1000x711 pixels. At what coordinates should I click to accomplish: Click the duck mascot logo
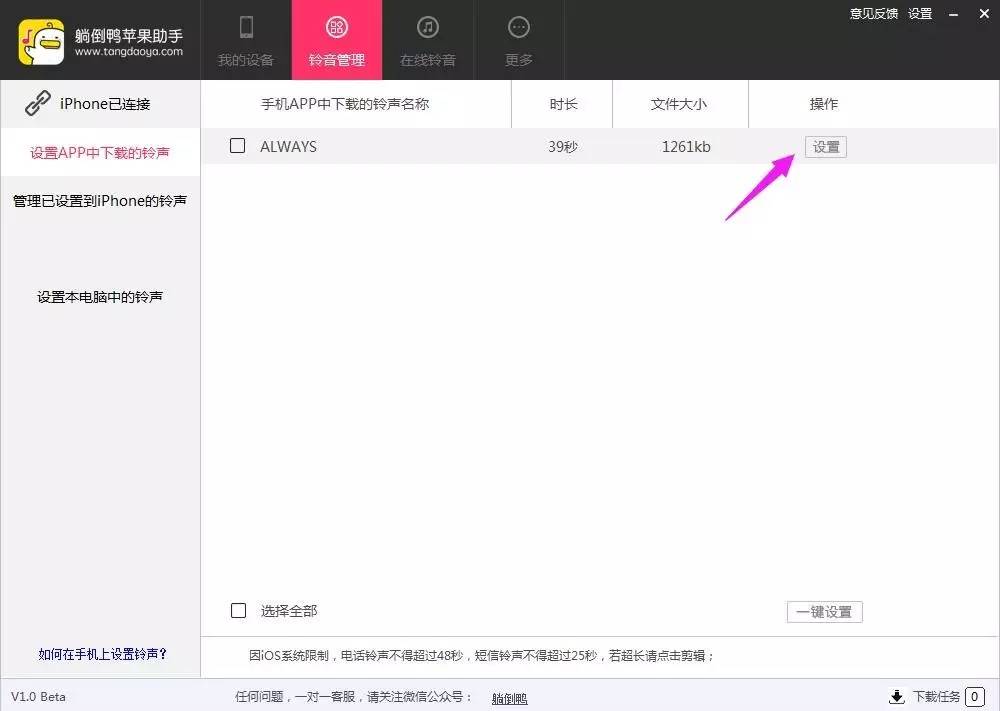[40, 40]
